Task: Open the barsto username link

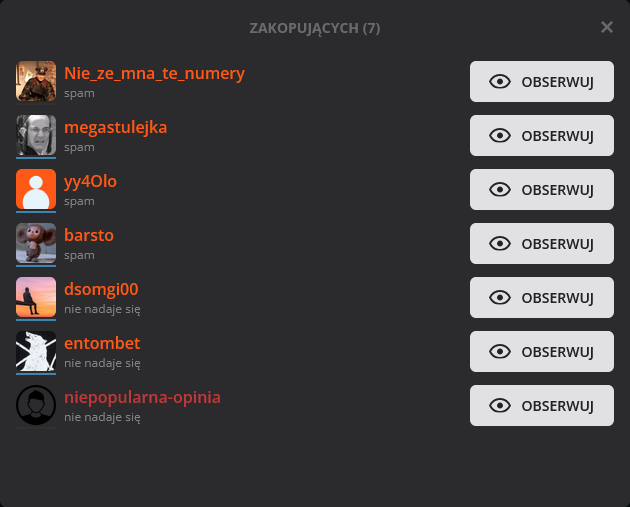Action: click(89, 235)
